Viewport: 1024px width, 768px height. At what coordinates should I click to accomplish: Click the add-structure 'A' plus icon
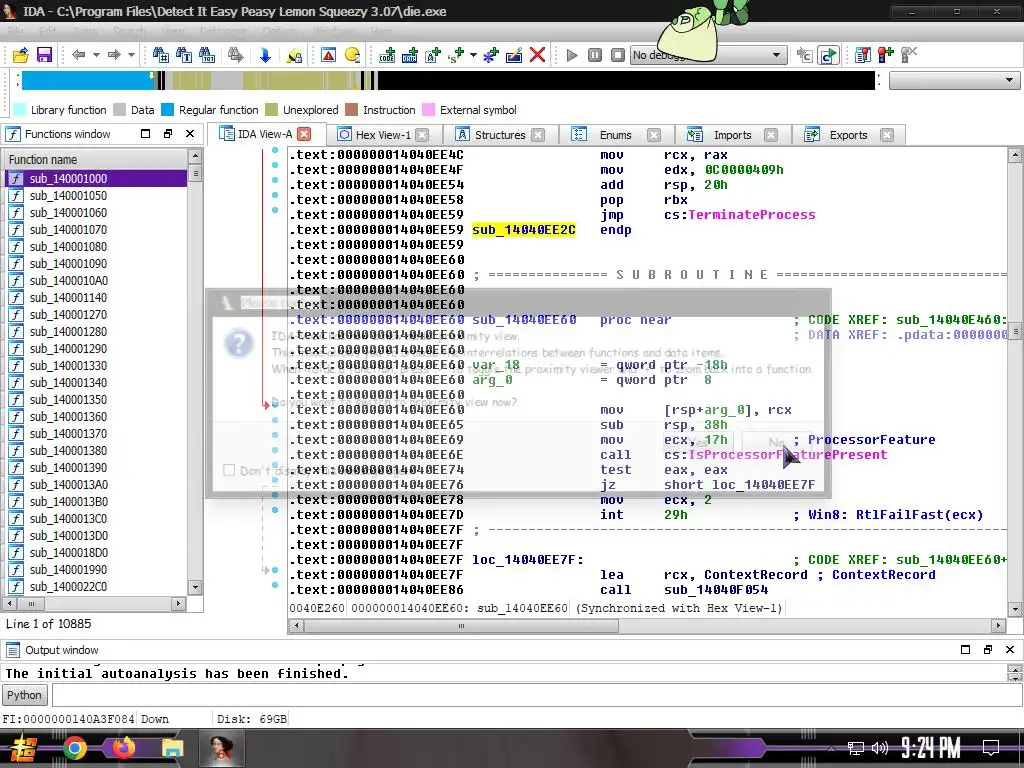click(433, 55)
